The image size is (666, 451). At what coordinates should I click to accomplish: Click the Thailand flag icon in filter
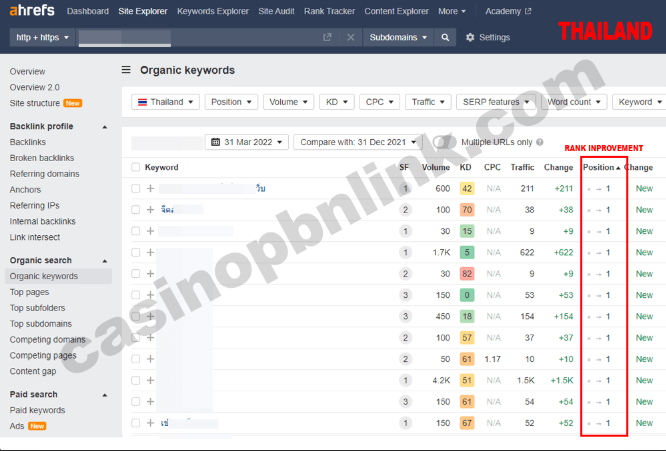142,102
